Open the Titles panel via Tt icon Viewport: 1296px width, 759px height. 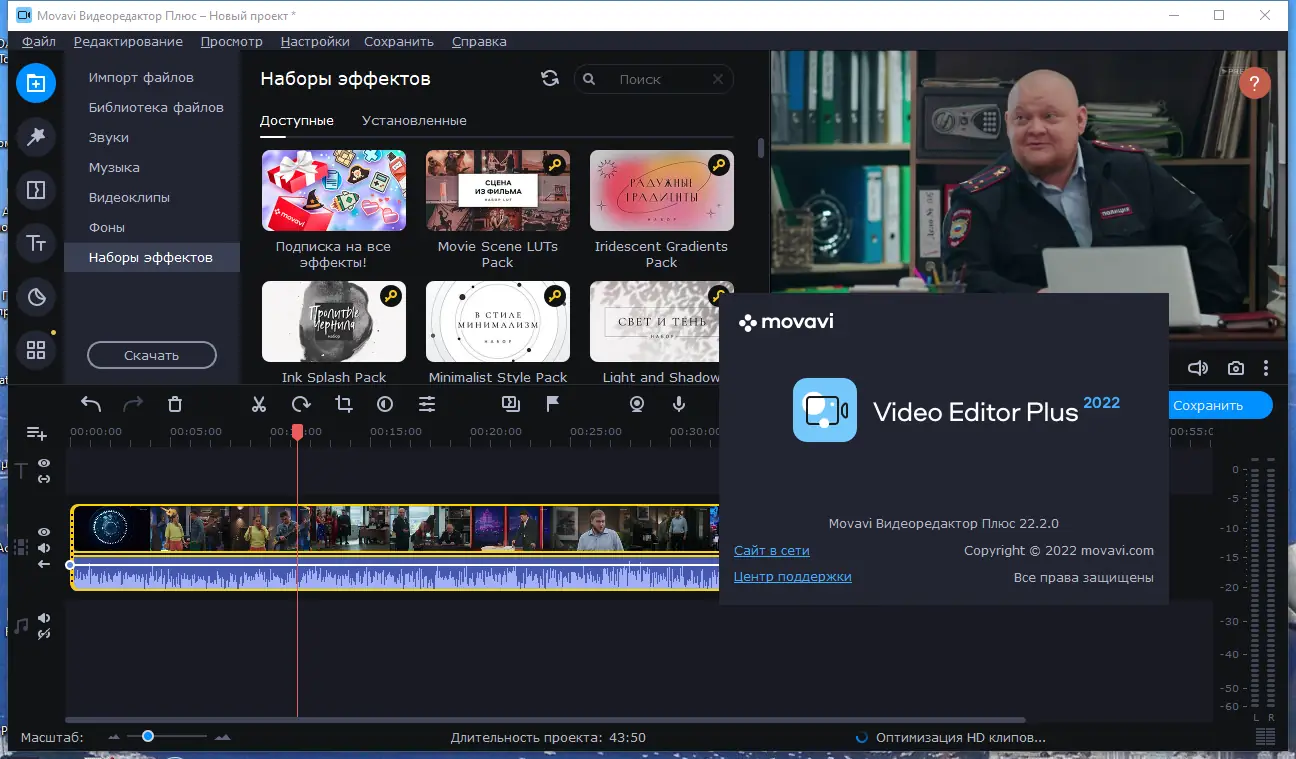coord(36,242)
